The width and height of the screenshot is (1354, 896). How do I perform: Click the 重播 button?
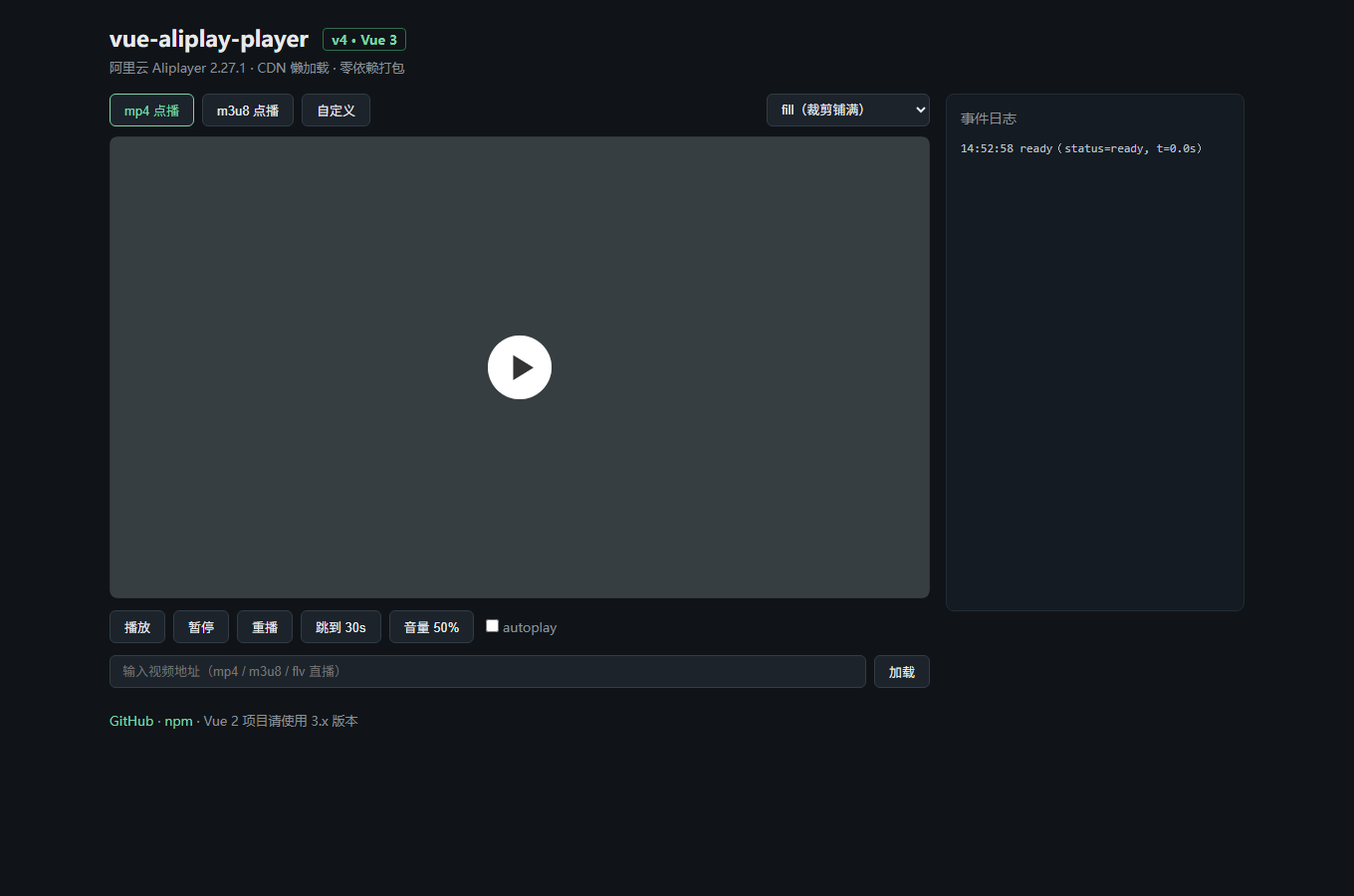pyautogui.click(x=265, y=627)
